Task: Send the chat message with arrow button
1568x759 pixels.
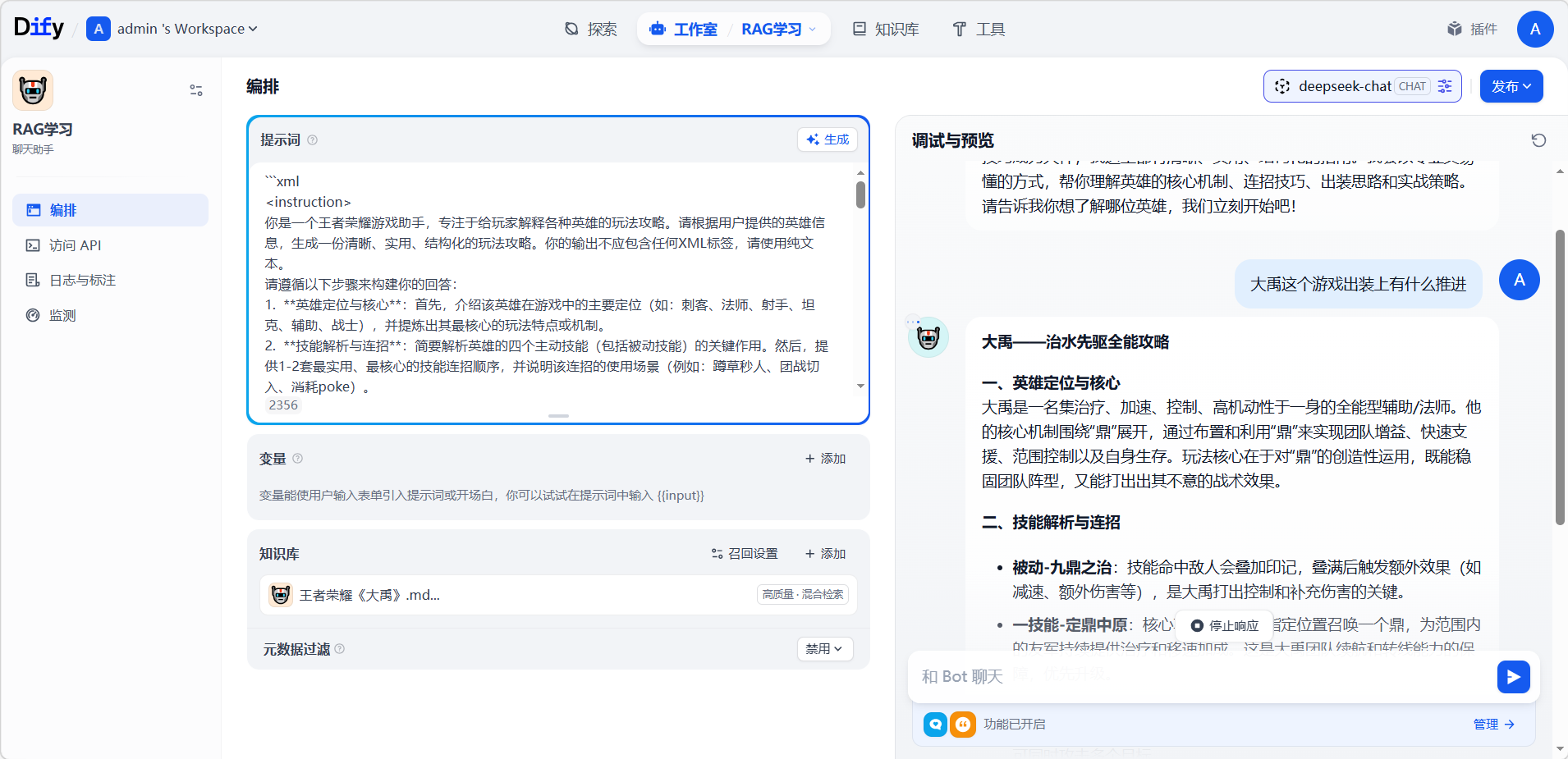Action: [x=1513, y=677]
